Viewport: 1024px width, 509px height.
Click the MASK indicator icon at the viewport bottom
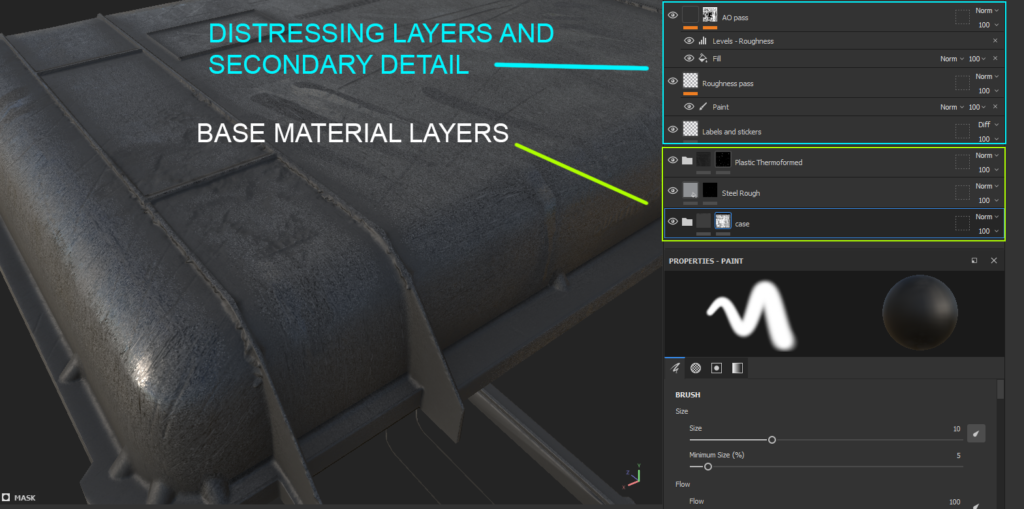click(6, 498)
